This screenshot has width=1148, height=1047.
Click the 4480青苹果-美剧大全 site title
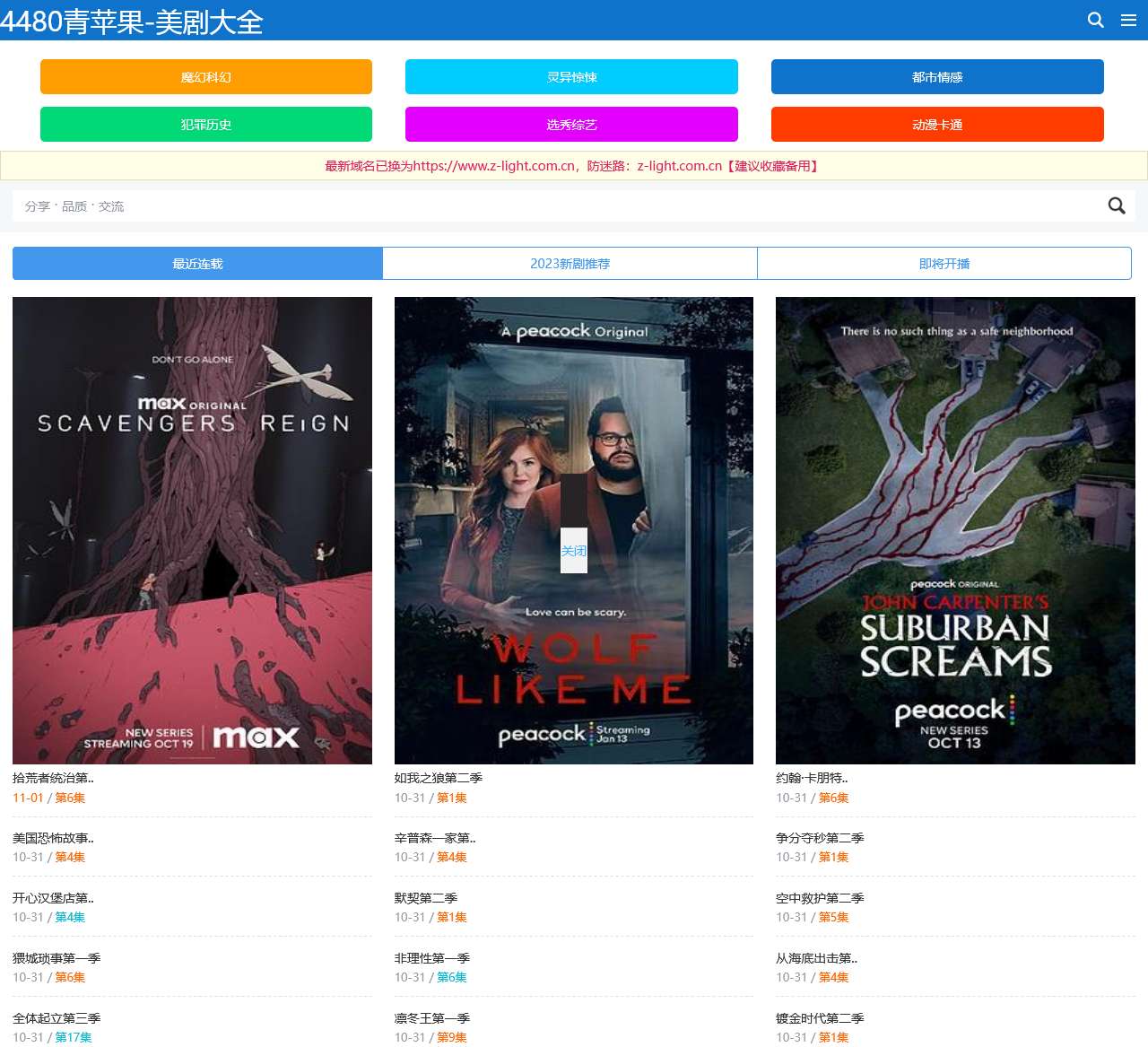tap(132, 21)
